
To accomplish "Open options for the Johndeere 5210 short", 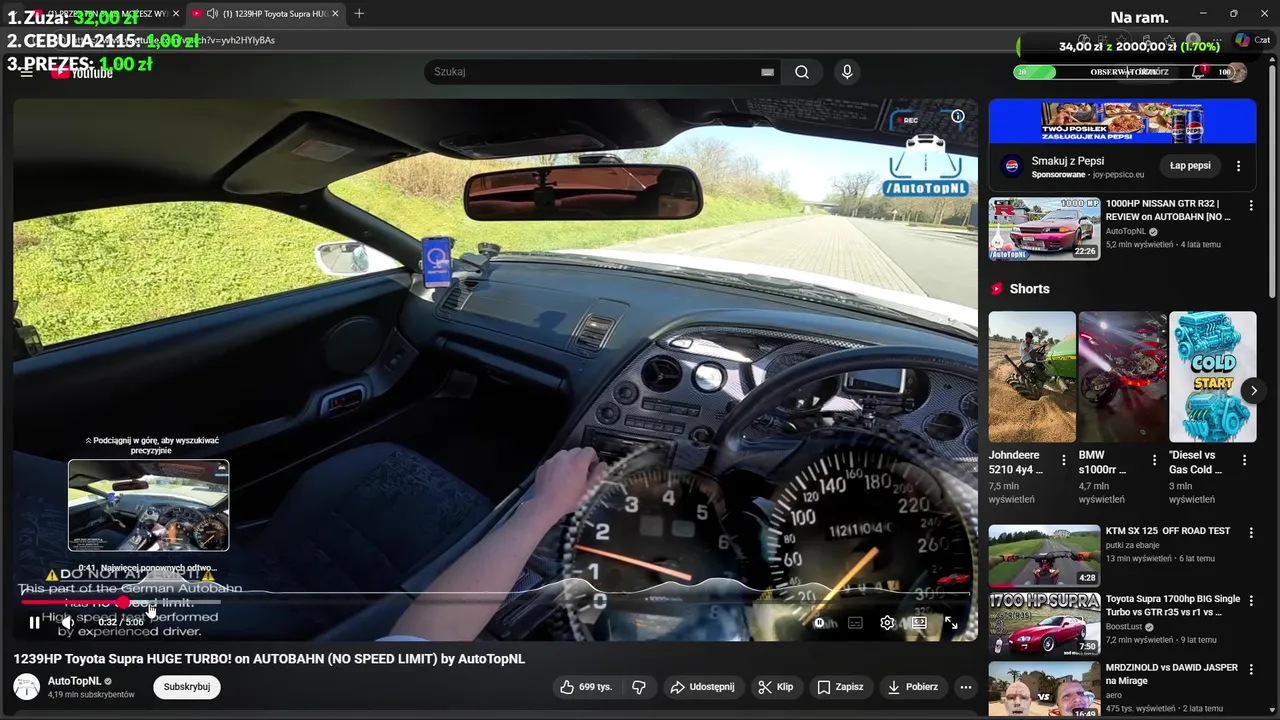I will pyautogui.click(x=1063, y=461).
